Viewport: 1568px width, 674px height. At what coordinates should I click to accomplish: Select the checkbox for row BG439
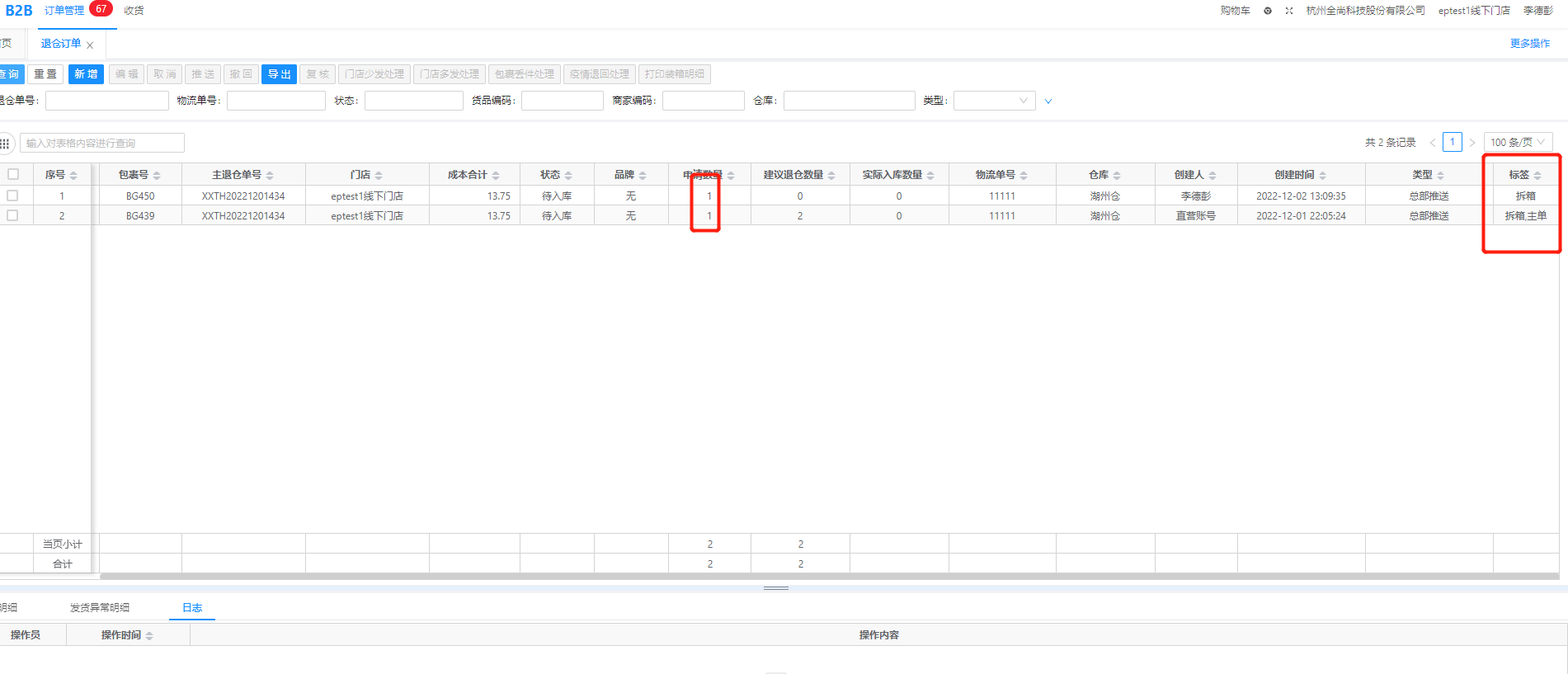point(12,215)
